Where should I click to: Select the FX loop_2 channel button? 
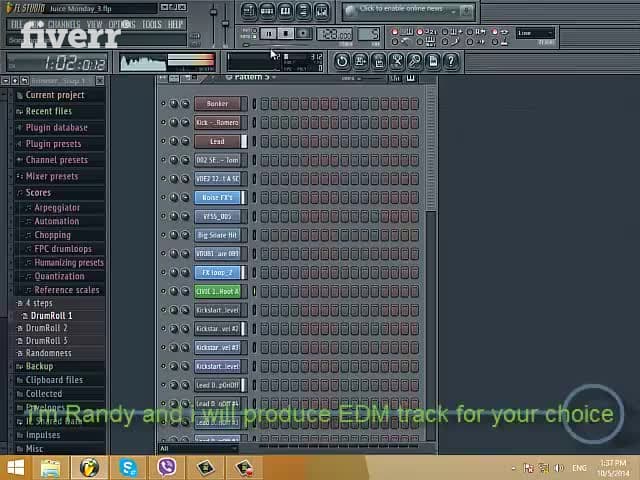pos(217,273)
